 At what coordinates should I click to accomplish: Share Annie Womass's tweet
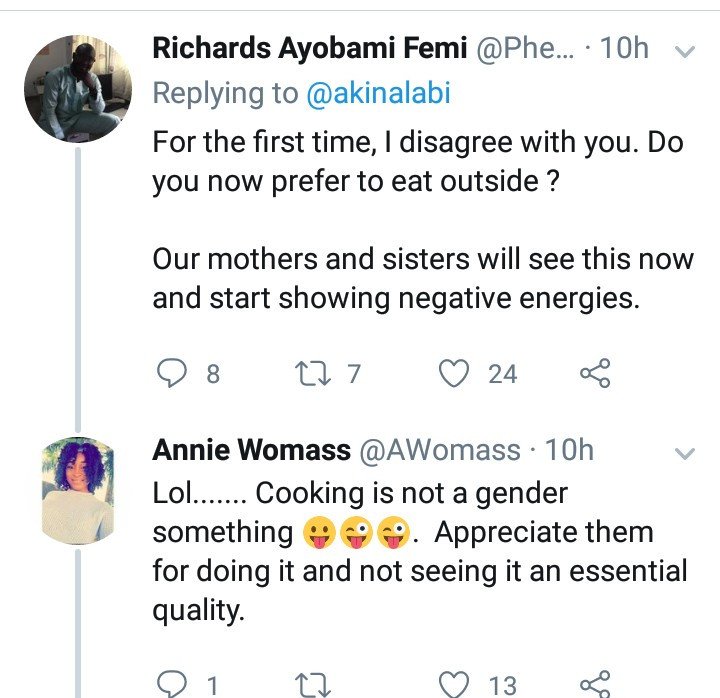(595, 684)
